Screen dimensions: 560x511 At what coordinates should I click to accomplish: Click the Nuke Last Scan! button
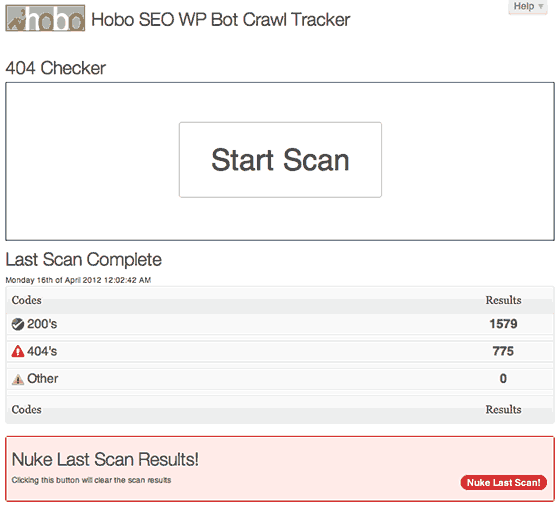[x=504, y=482]
